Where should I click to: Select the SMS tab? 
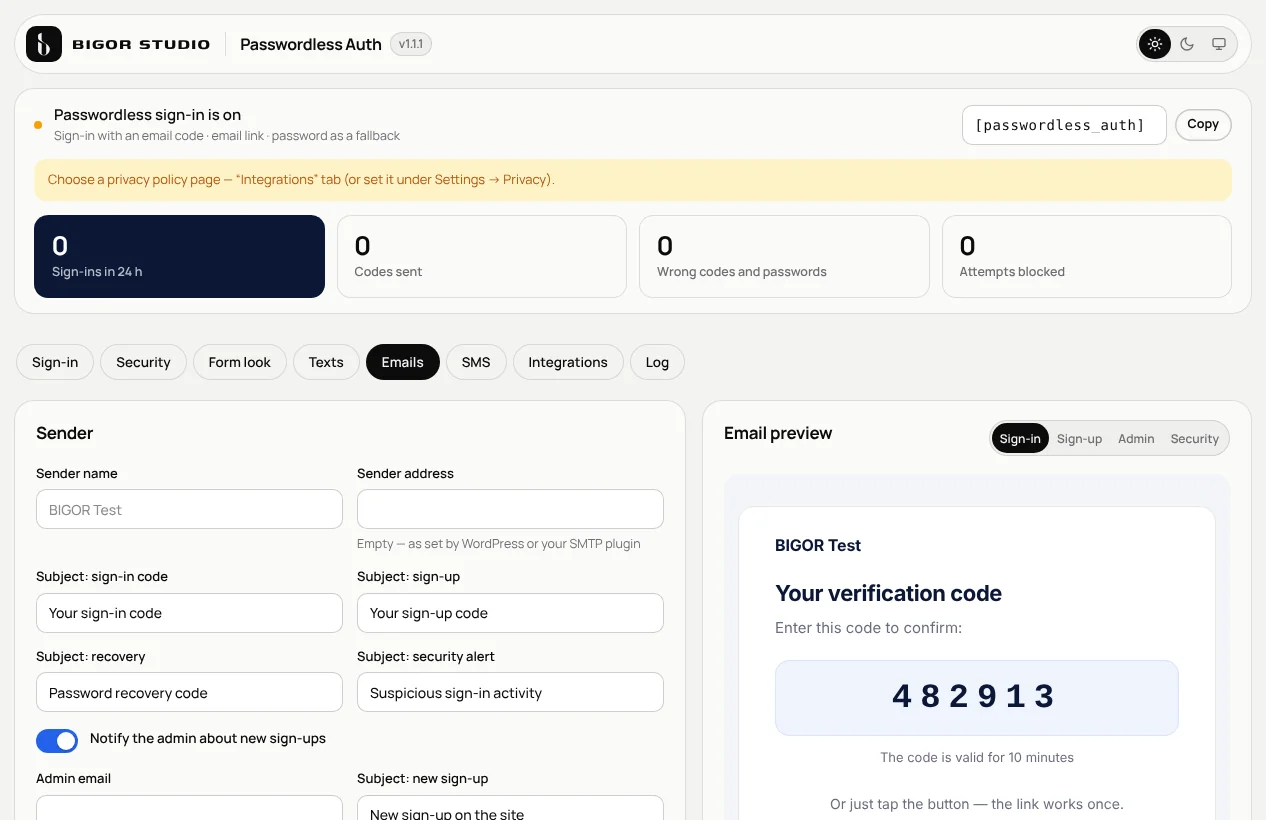click(x=476, y=362)
